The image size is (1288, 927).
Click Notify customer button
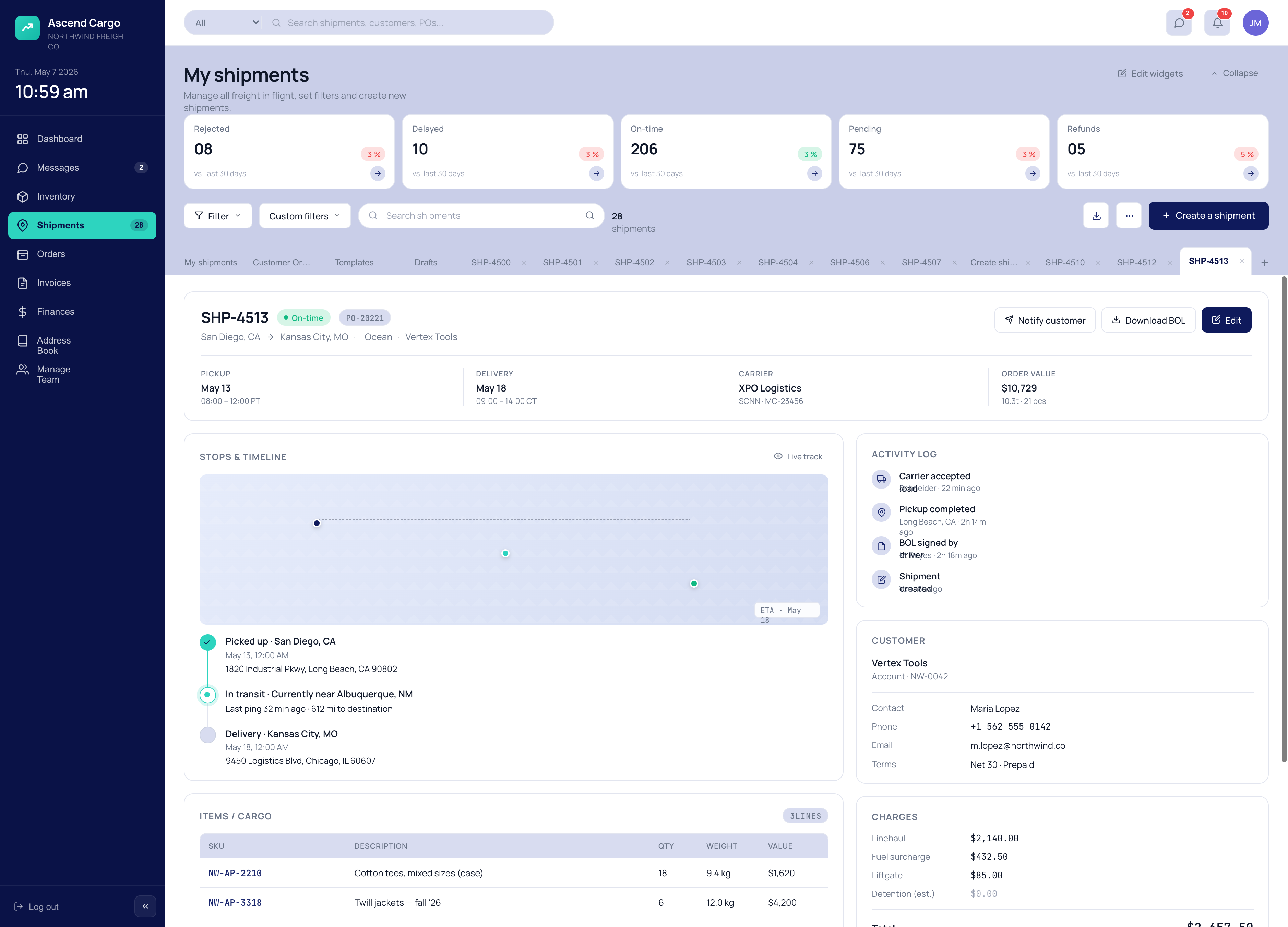(x=1045, y=320)
